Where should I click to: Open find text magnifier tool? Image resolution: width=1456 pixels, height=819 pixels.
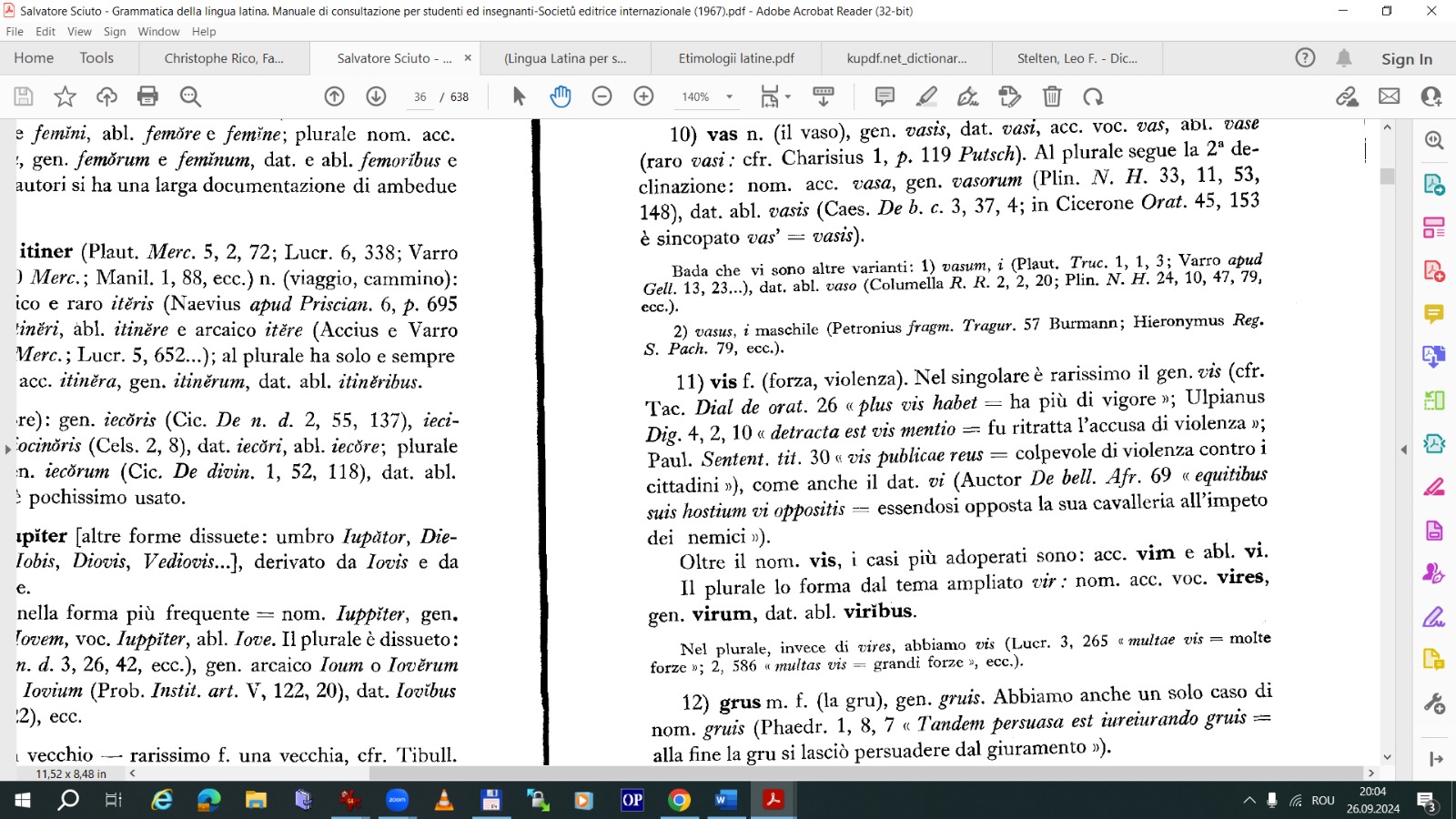tap(189, 96)
